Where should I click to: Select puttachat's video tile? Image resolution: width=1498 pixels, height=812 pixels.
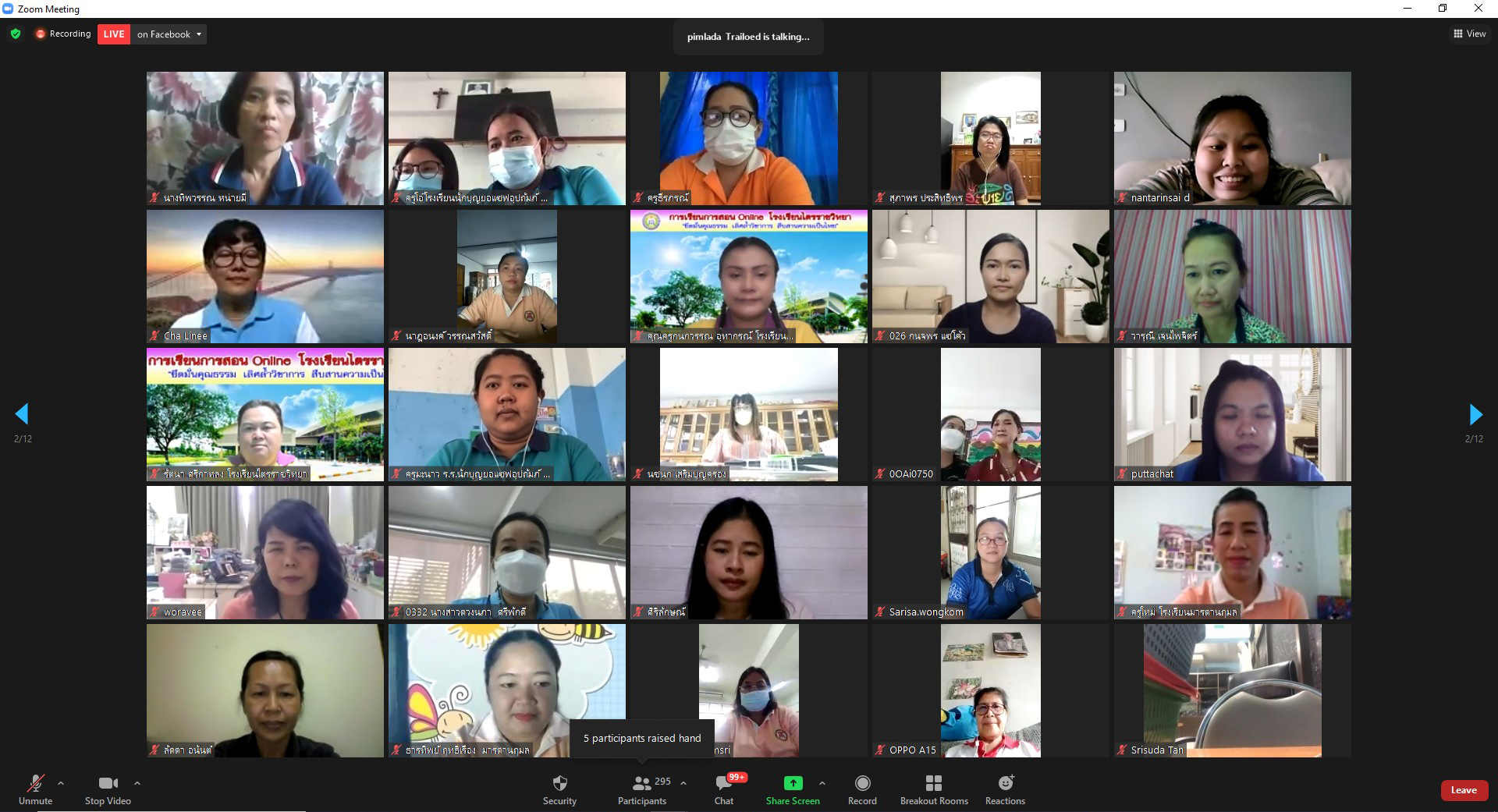[x=1233, y=414]
